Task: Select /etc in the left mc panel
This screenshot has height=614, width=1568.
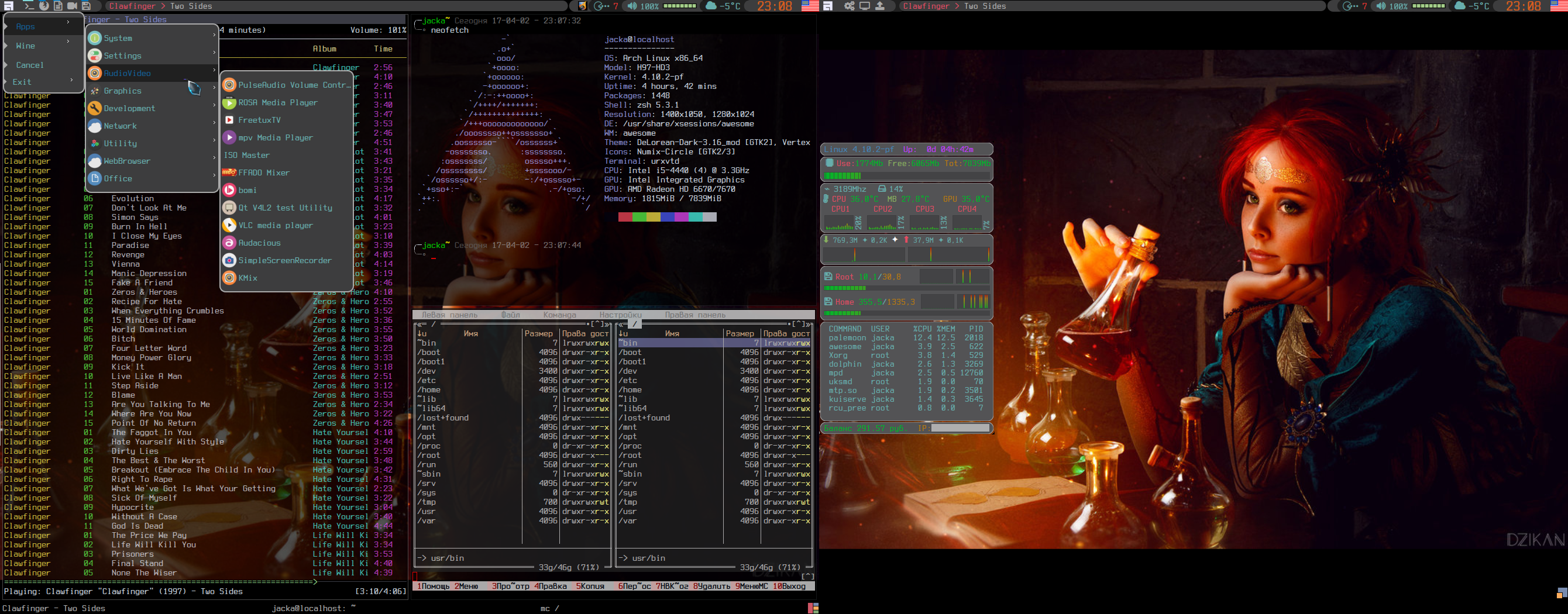Action: tap(513, 380)
